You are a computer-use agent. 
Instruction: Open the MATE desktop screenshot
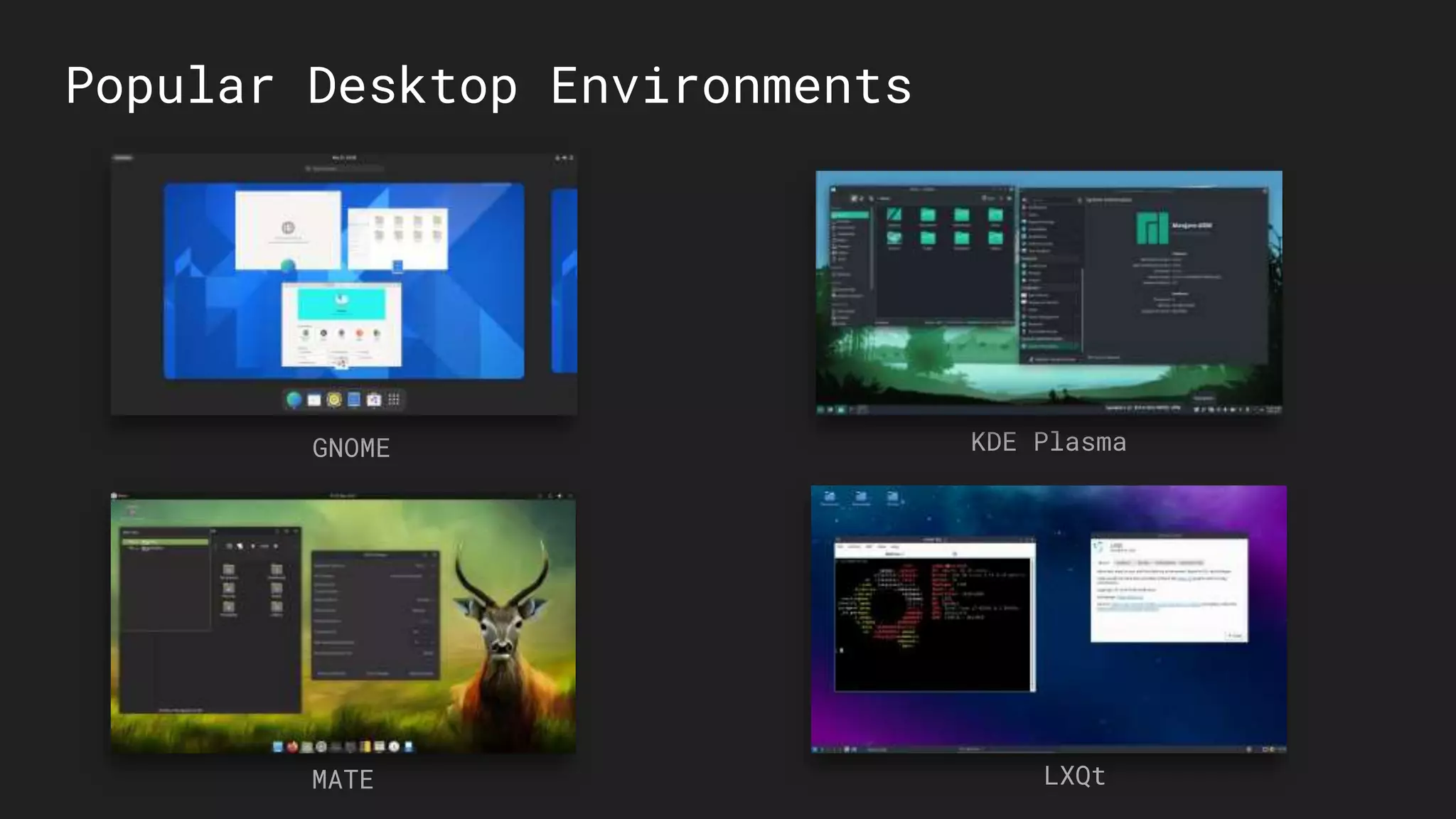coord(343,623)
